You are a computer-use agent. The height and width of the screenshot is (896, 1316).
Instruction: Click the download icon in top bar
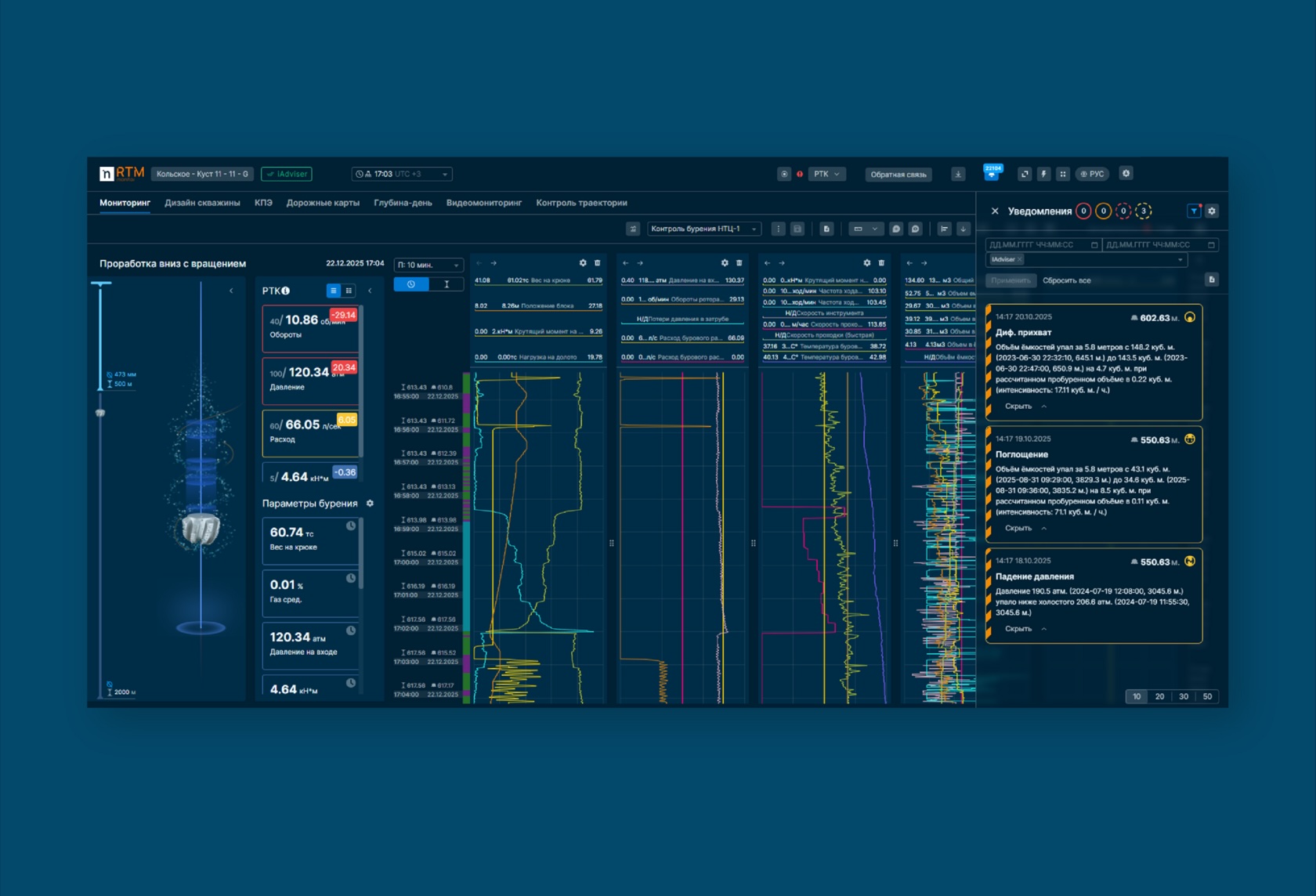[x=958, y=174]
